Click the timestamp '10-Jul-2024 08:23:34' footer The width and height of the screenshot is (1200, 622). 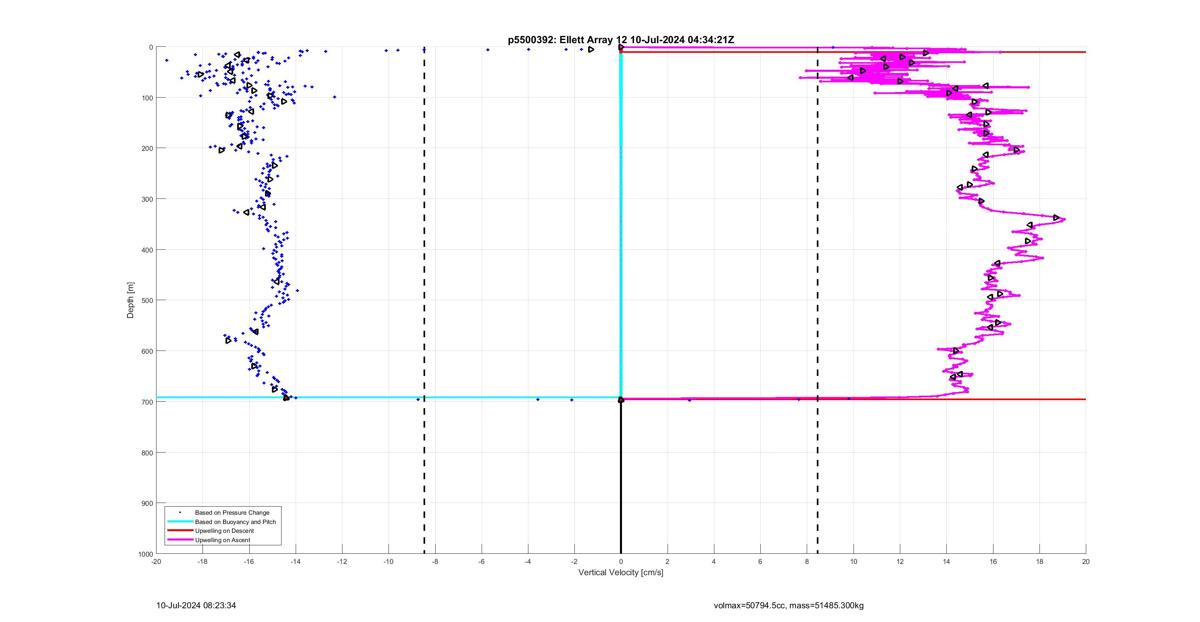pos(196,605)
